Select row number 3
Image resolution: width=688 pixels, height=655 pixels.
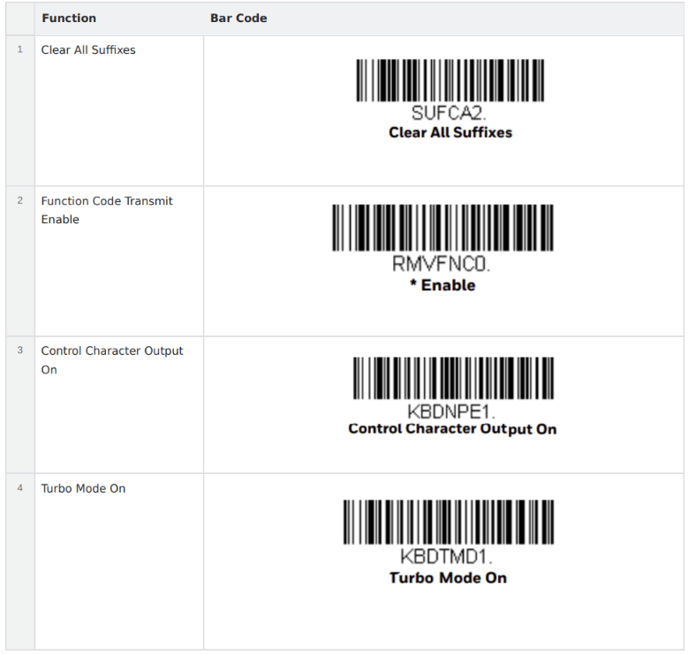click(20, 351)
